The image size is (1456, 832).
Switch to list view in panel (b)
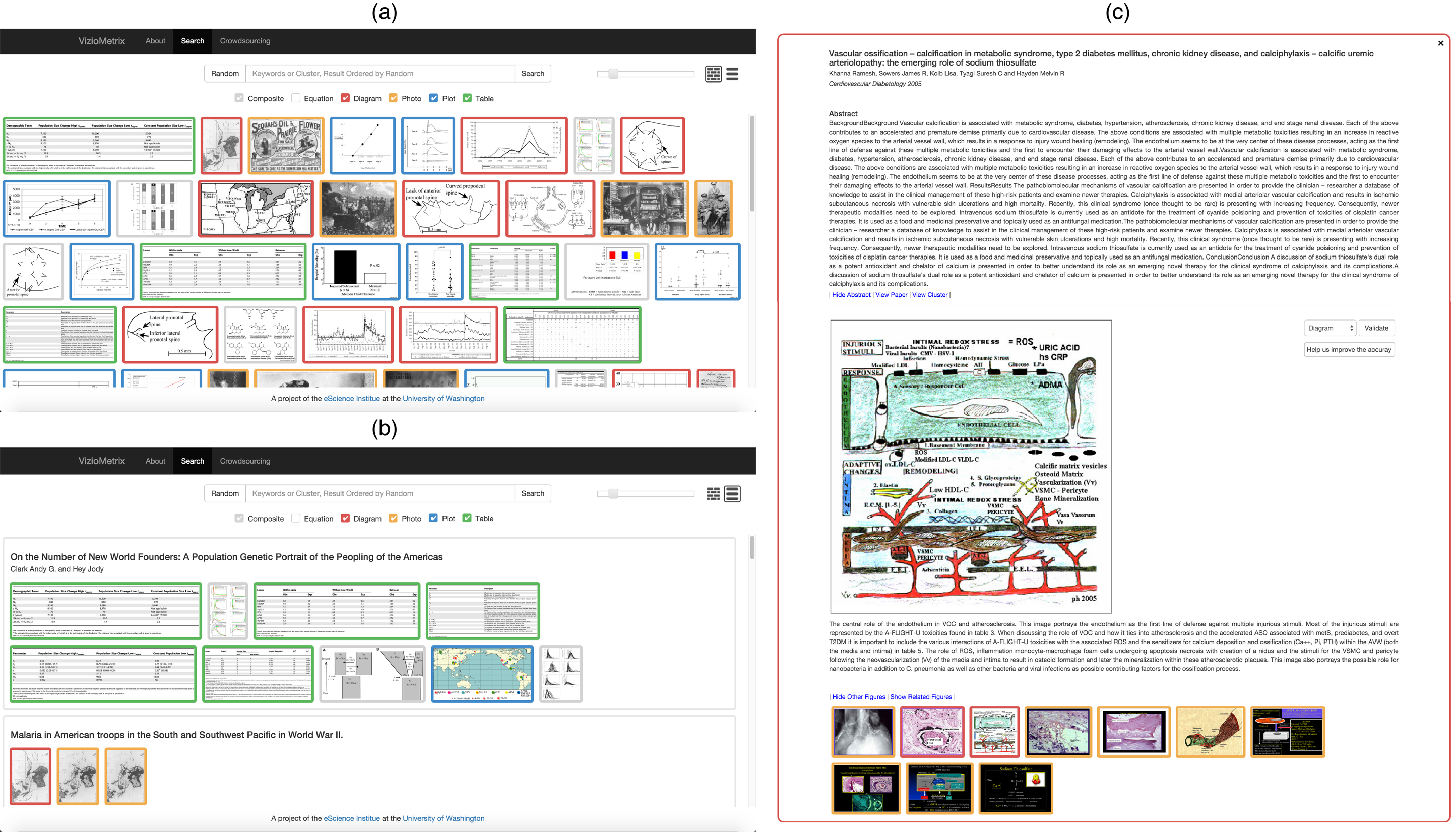coord(732,494)
